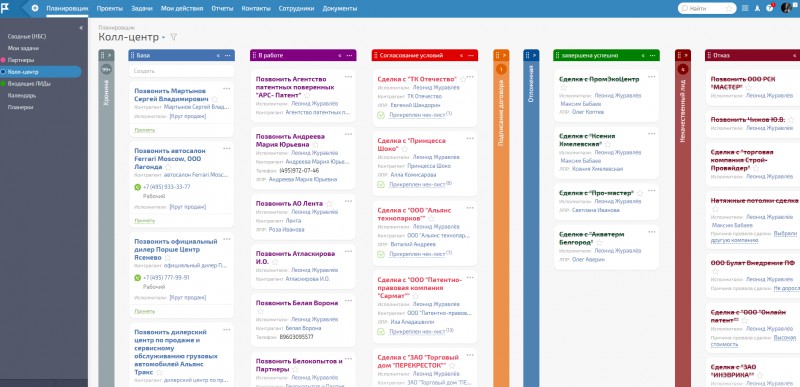800x387 pixels.
Task: Go to Мои действия tab
Action: click(x=182, y=9)
